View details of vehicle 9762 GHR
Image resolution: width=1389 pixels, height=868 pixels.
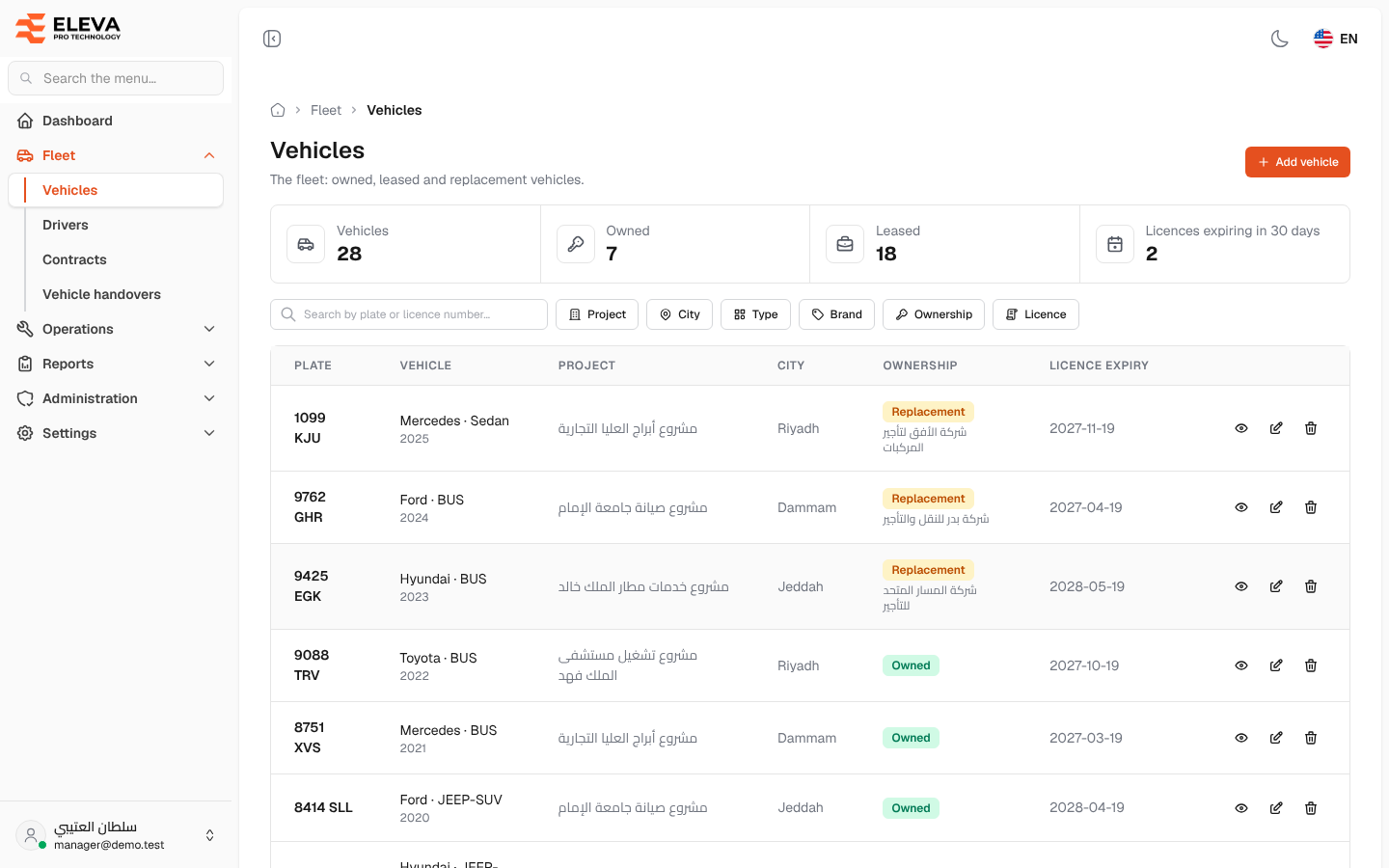tap(1241, 507)
